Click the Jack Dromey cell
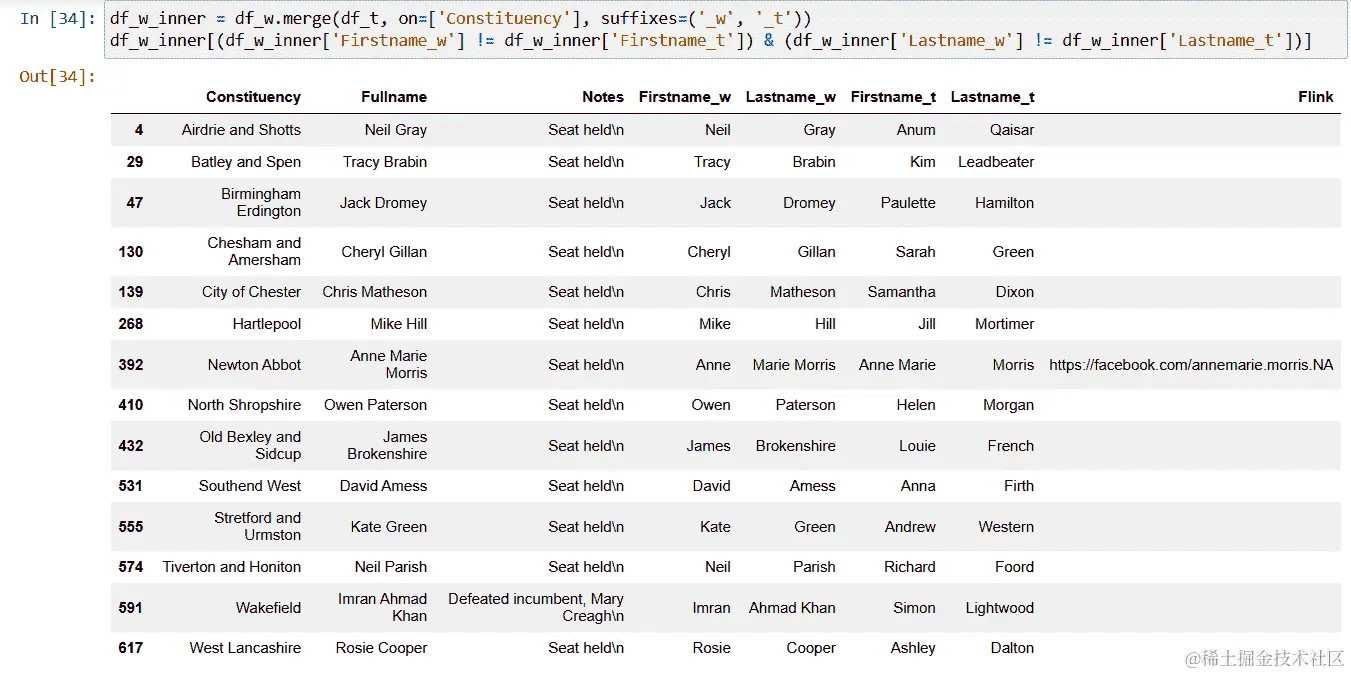1351x675 pixels. pyautogui.click(x=383, y=203)
